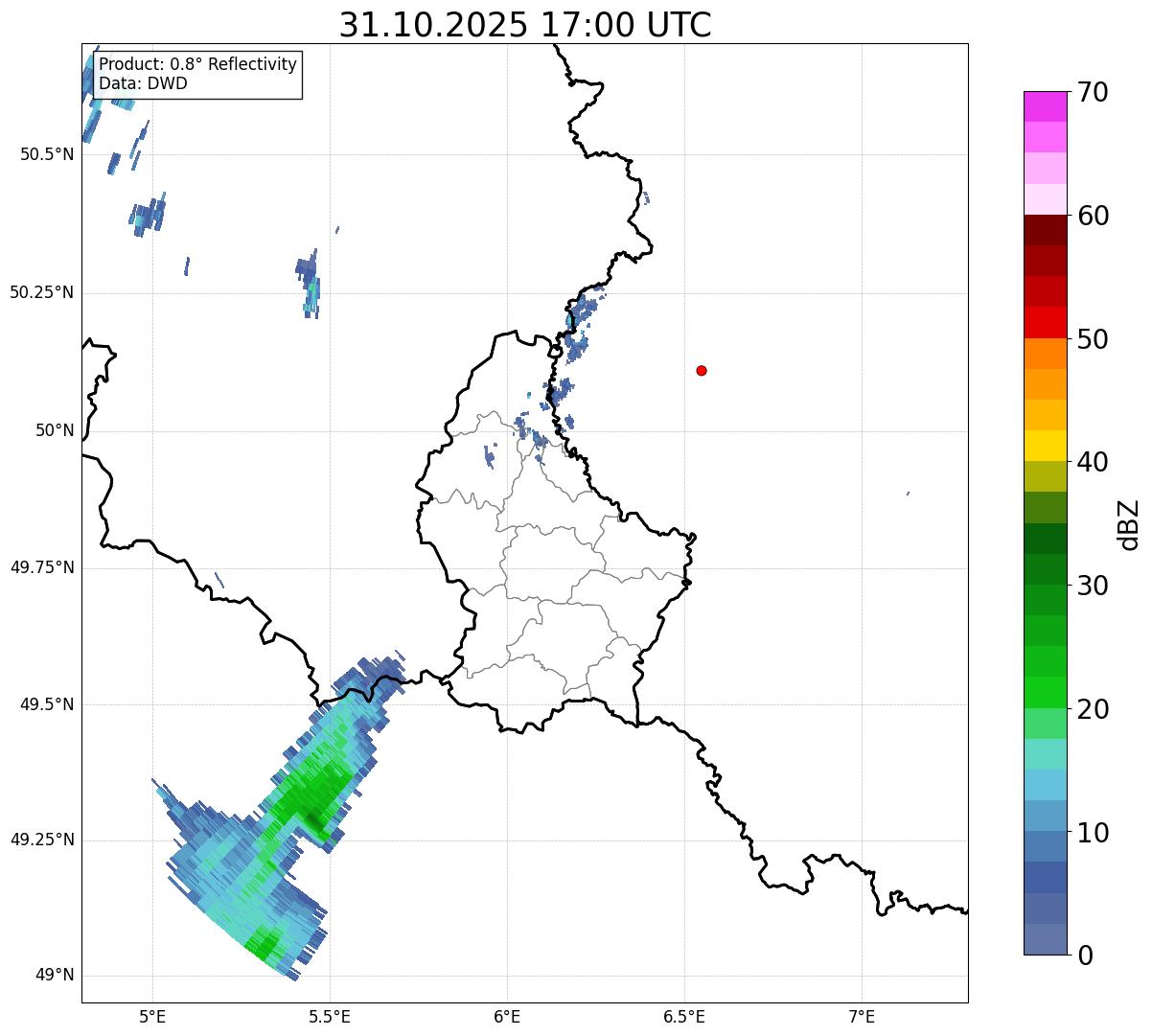Pick the olive swatch just below 40
Screen dimensions: 1152x1036
click(x=1045, y=476)
